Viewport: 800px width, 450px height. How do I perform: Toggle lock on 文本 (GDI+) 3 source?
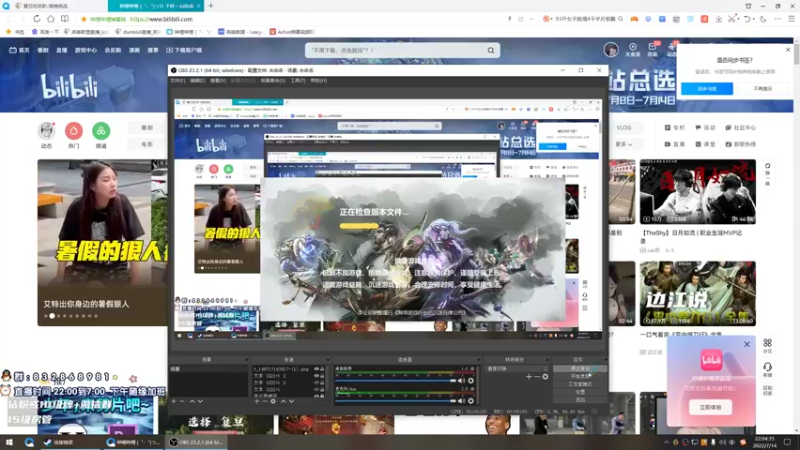click(322, 382)
